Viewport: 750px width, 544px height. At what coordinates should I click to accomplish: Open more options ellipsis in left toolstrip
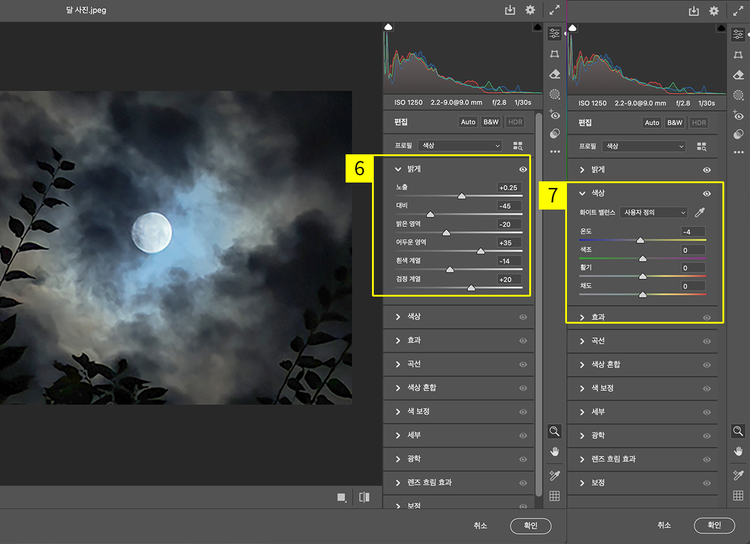(x=554, y=152)
